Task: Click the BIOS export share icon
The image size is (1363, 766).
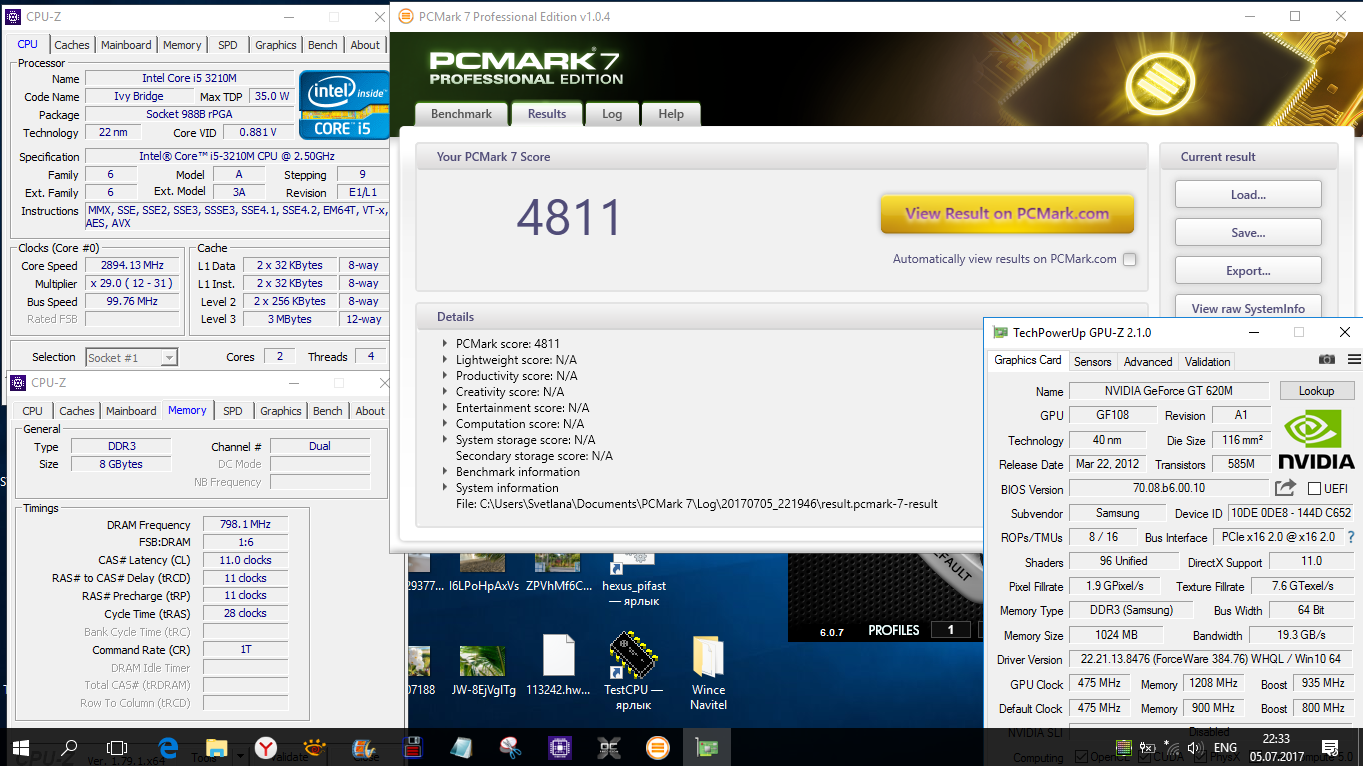Action: coord(1285,488)
